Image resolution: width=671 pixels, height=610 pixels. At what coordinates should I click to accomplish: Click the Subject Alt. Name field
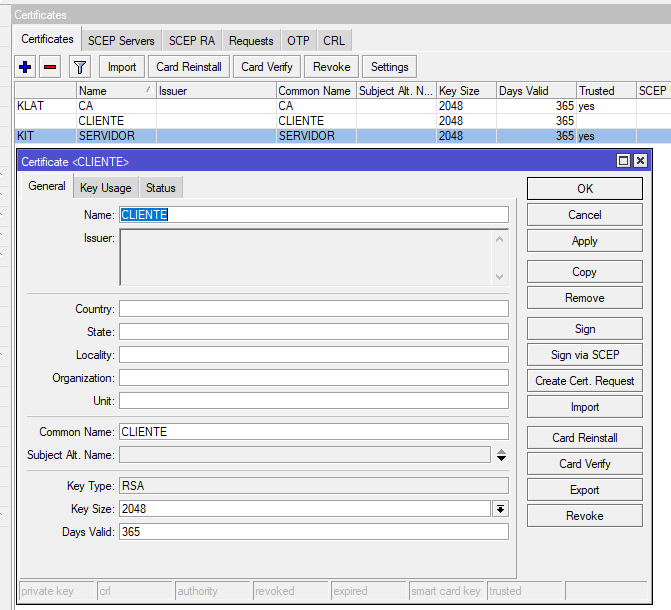pyautogui.click(x=305, y=455)
